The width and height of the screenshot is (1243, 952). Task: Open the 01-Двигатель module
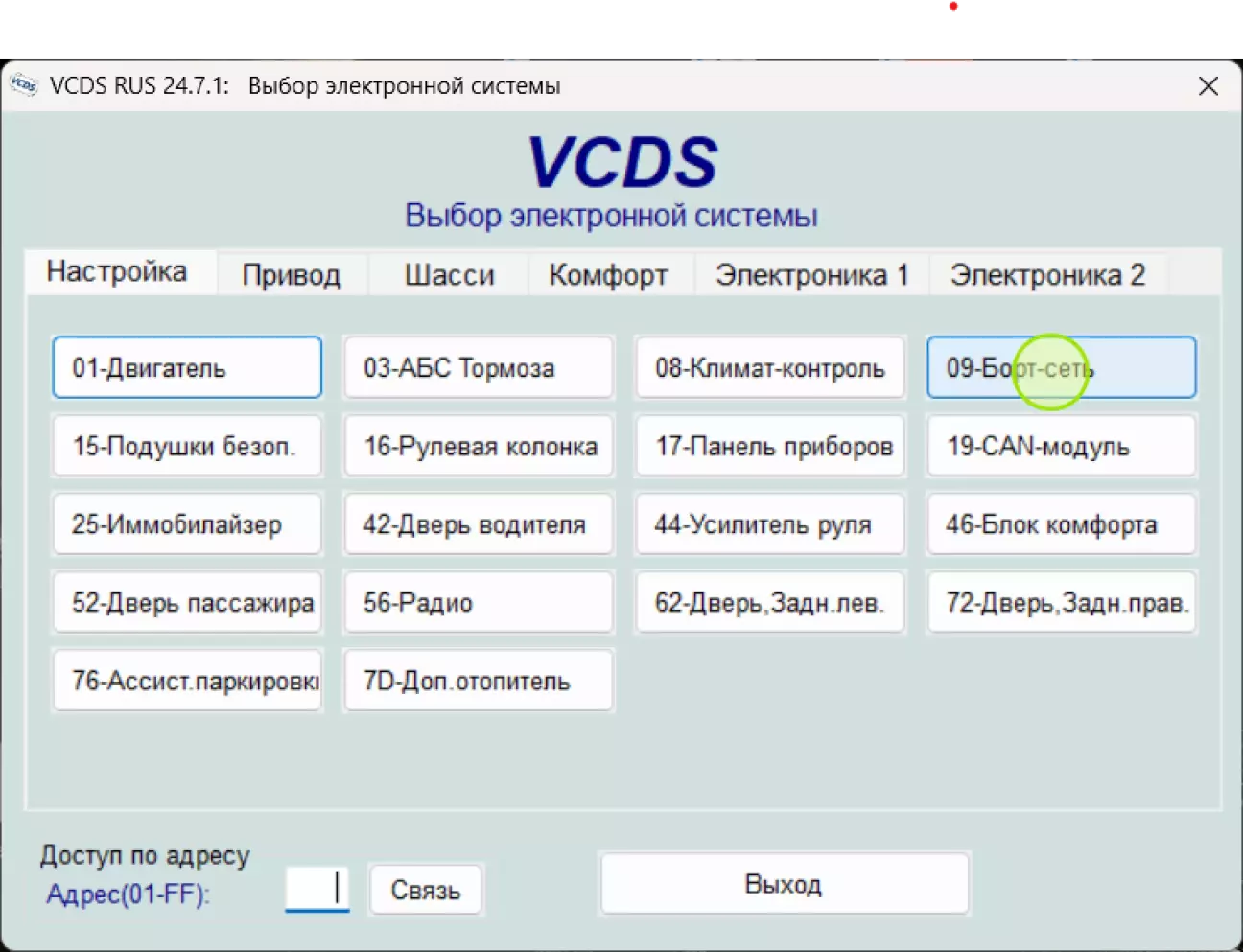coord(187,367)
